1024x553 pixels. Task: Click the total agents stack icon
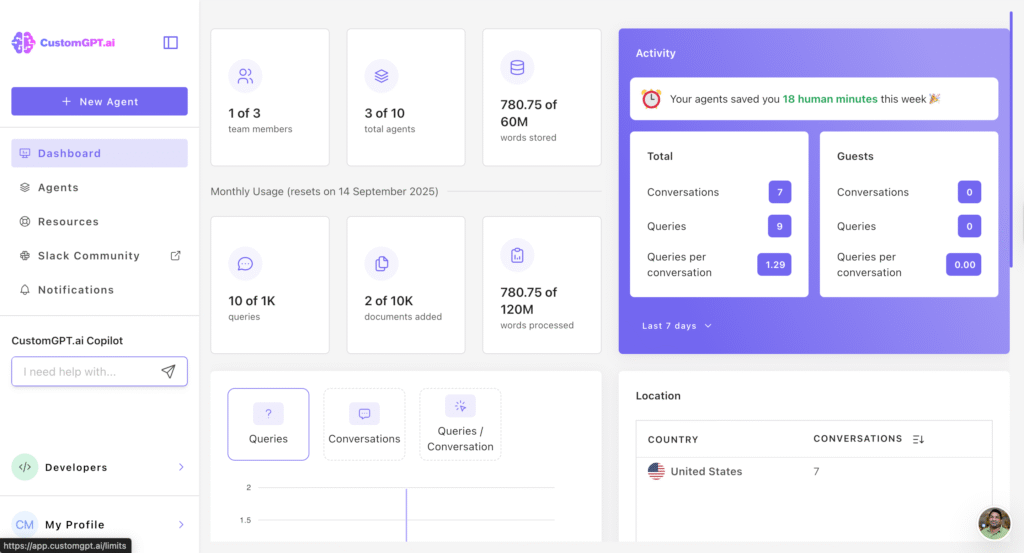(x=381, y=76)
